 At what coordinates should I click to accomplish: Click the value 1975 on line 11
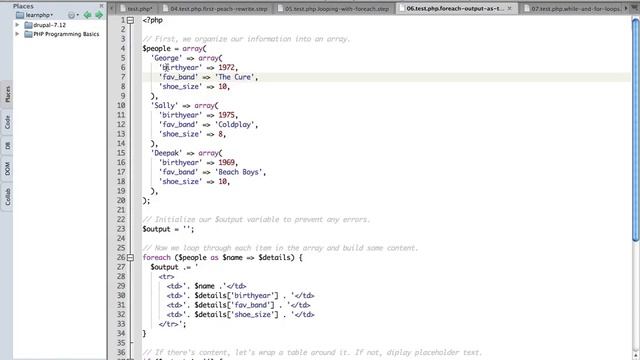(x=227, y=115)
